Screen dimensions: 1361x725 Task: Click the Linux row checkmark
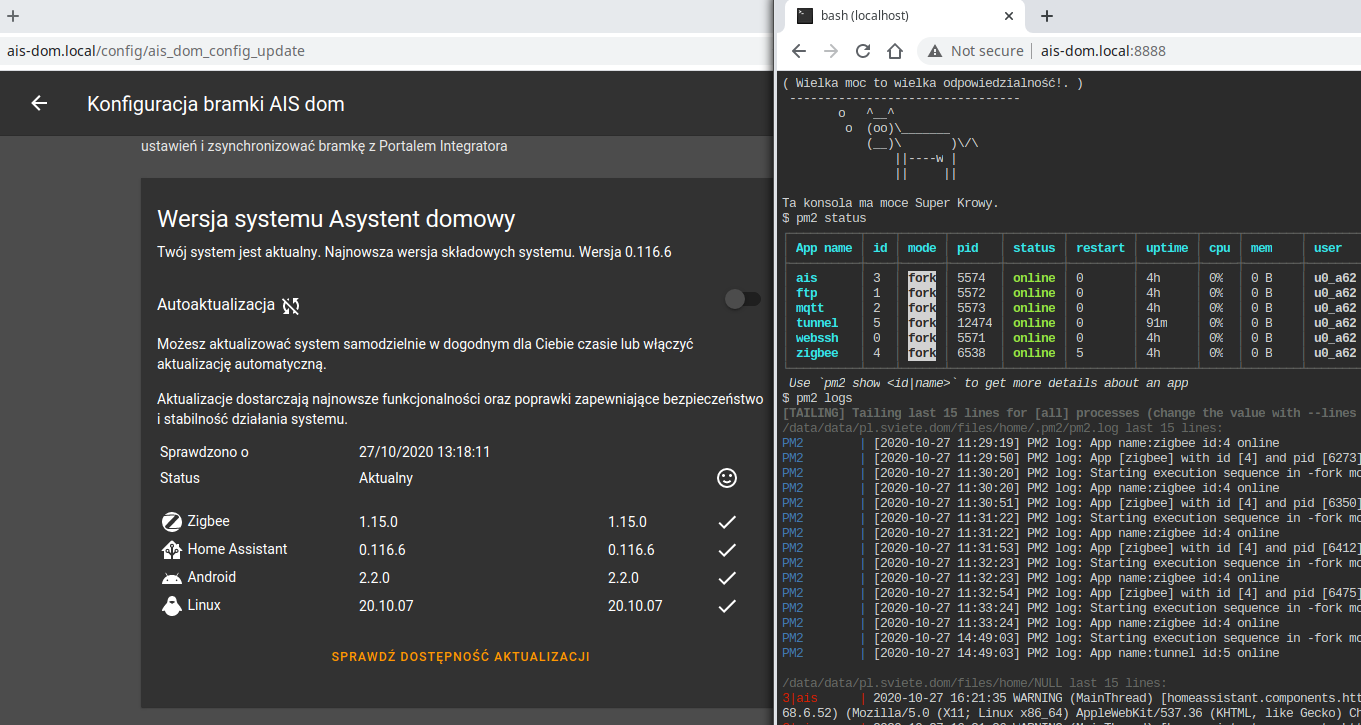pyautogui.click(x=727, y=606)
